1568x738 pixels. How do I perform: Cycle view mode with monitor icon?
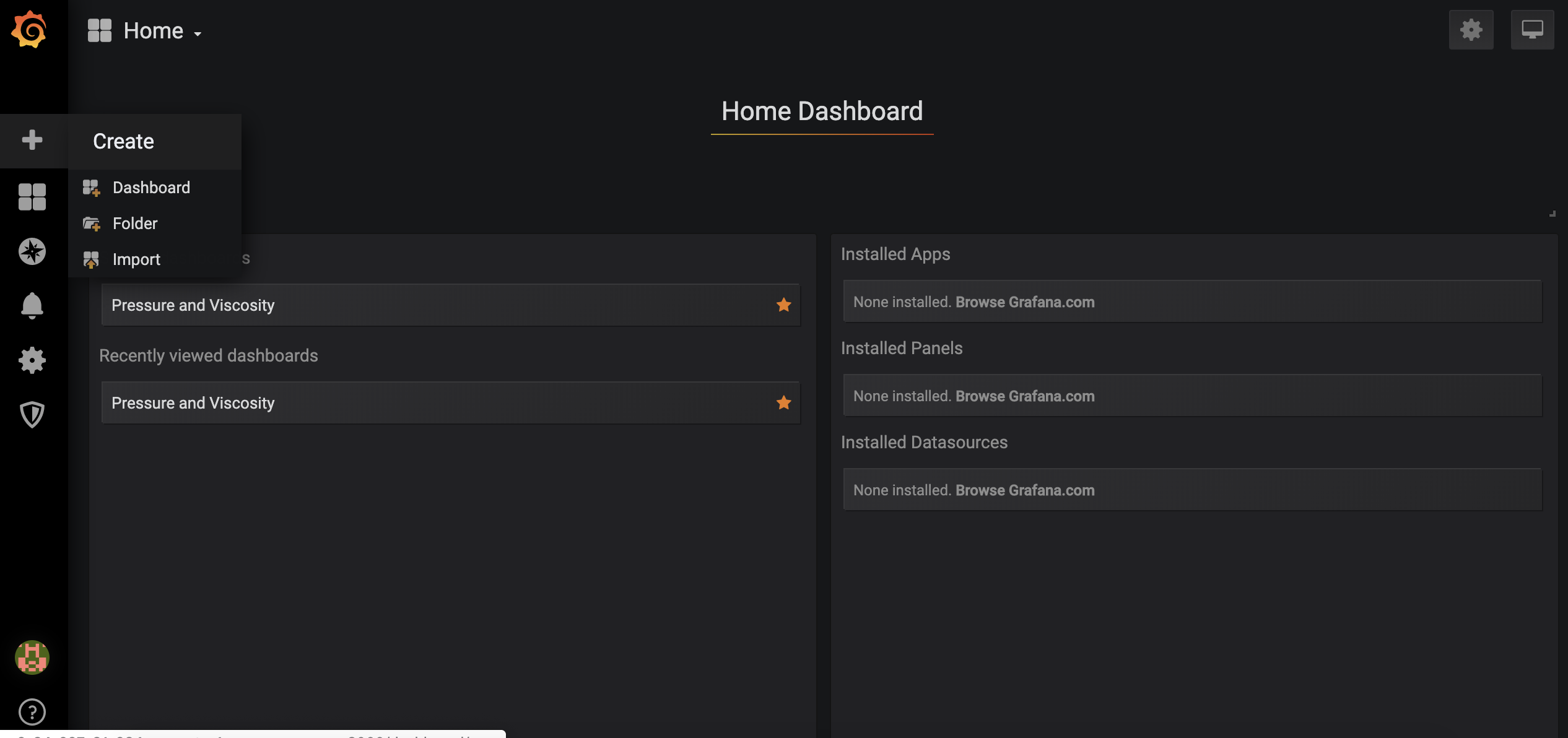point(1532,30)
